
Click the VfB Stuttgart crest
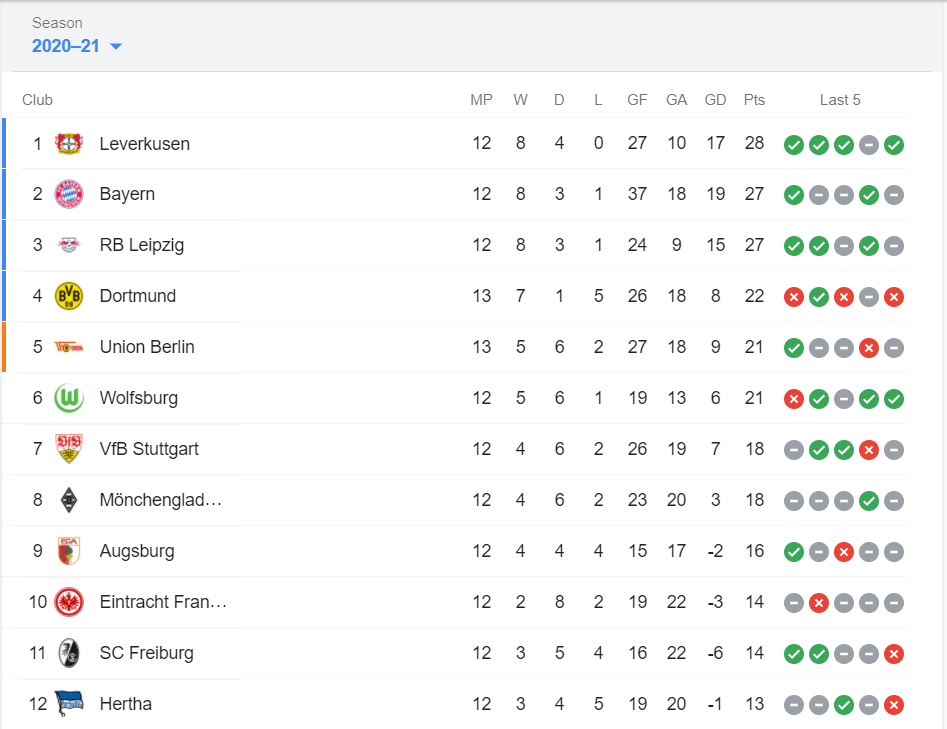tap(69, 449)
